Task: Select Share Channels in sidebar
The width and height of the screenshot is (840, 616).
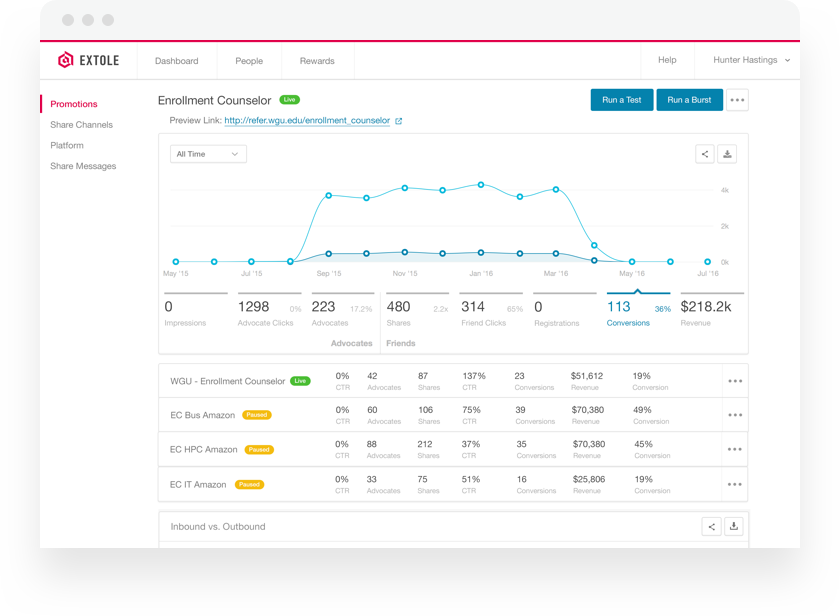Action: [81, 125]
